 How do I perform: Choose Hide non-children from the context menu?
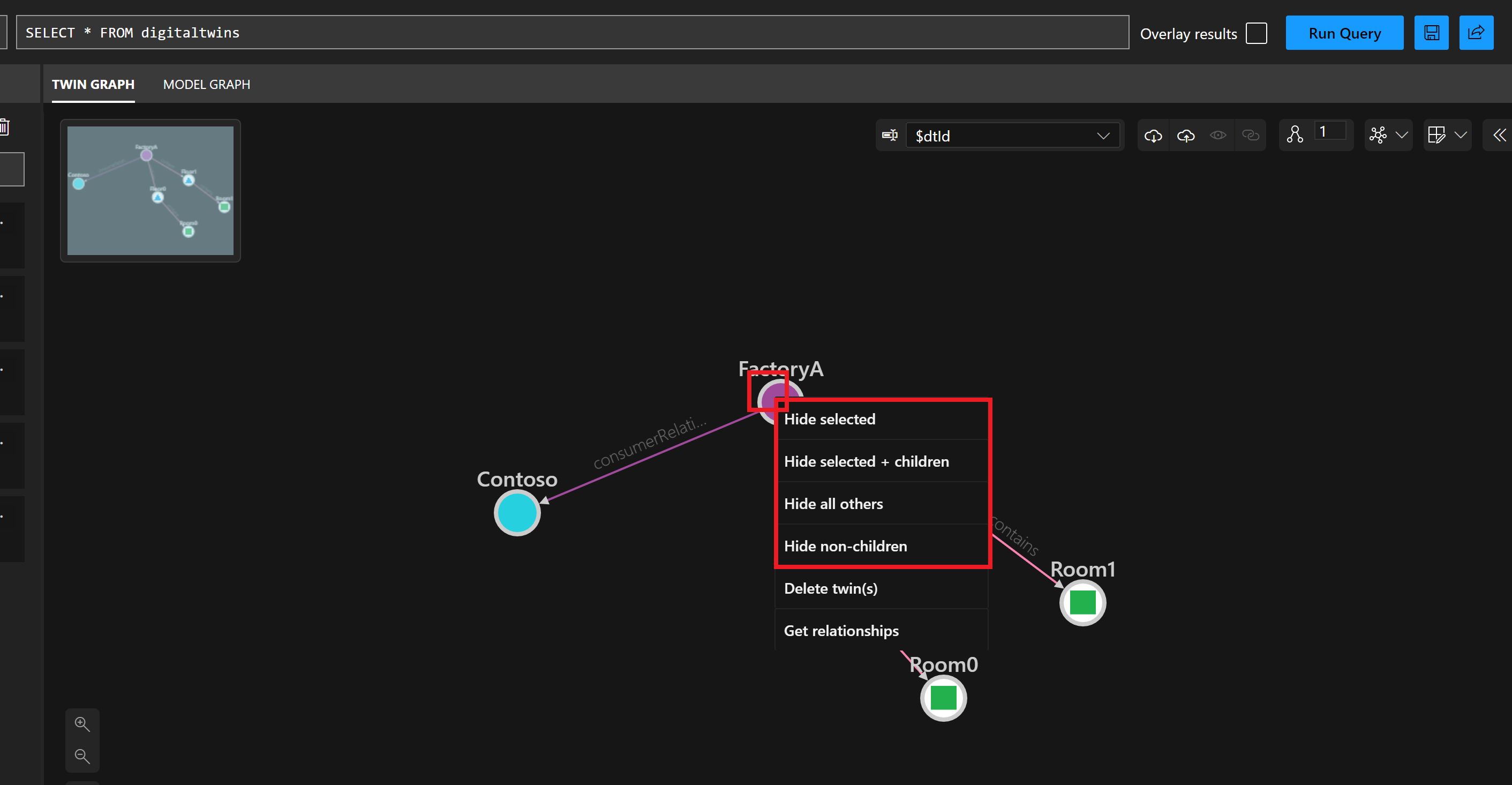pyautogui.click(x=846, y=545)
